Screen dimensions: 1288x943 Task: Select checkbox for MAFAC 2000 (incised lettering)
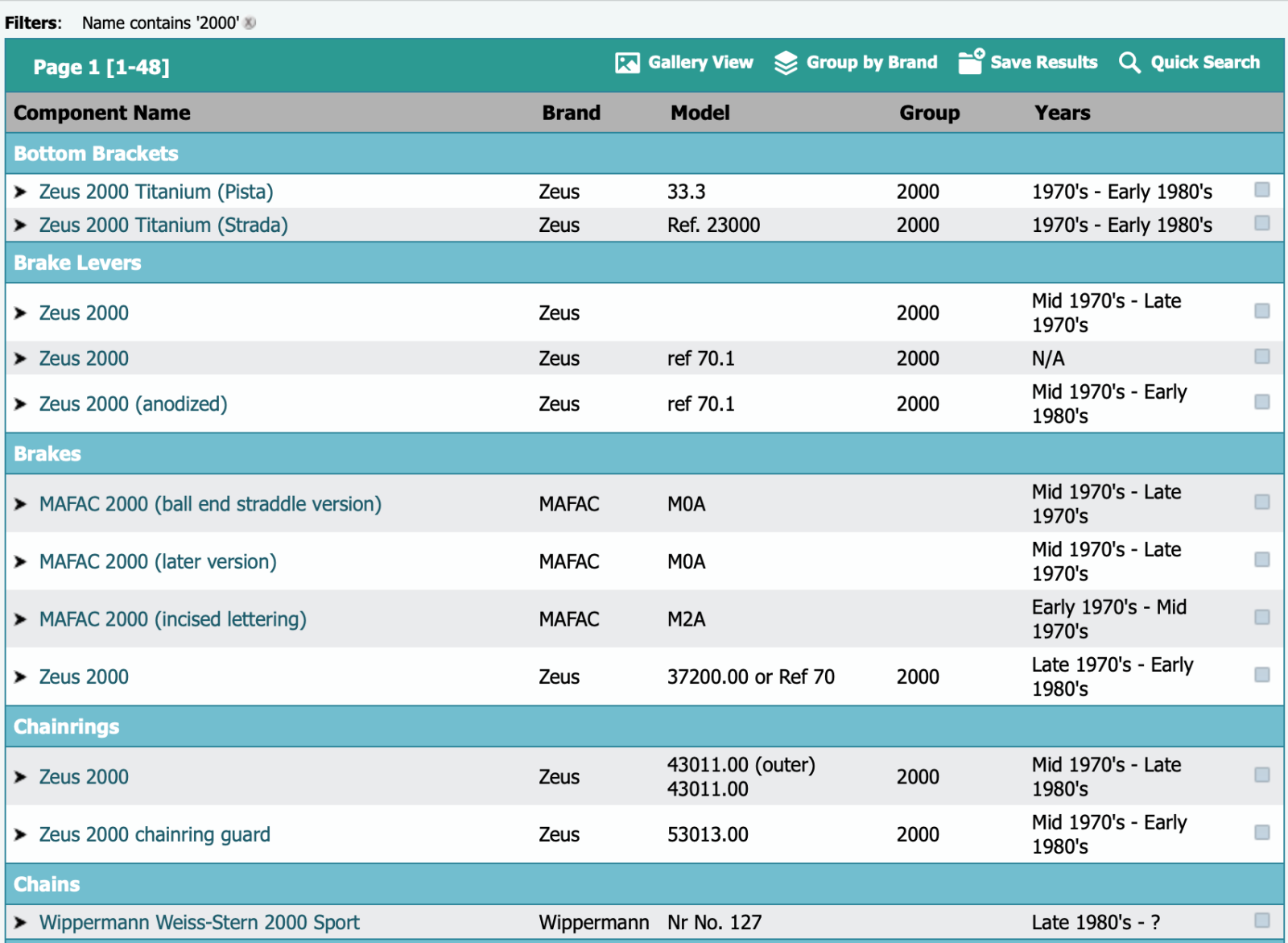pyautogui.click(x=1261, y=618)
